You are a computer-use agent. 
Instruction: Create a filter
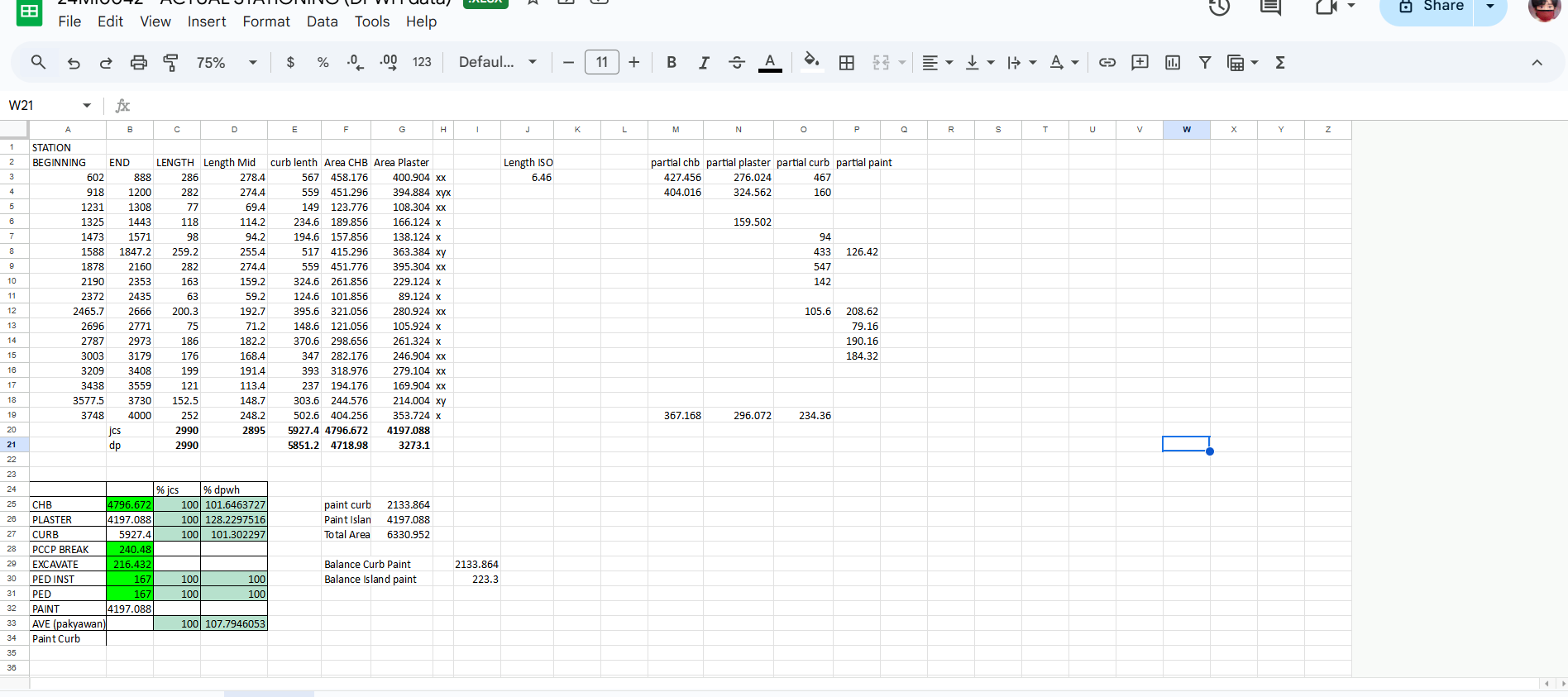pyautogui.click(x=1205, y=62)
